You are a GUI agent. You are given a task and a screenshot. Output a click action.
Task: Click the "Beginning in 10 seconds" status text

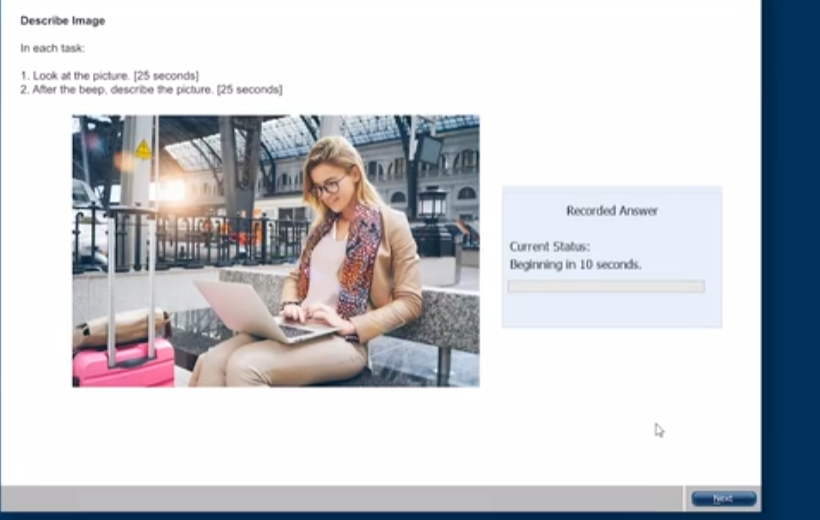click(575, 264)
